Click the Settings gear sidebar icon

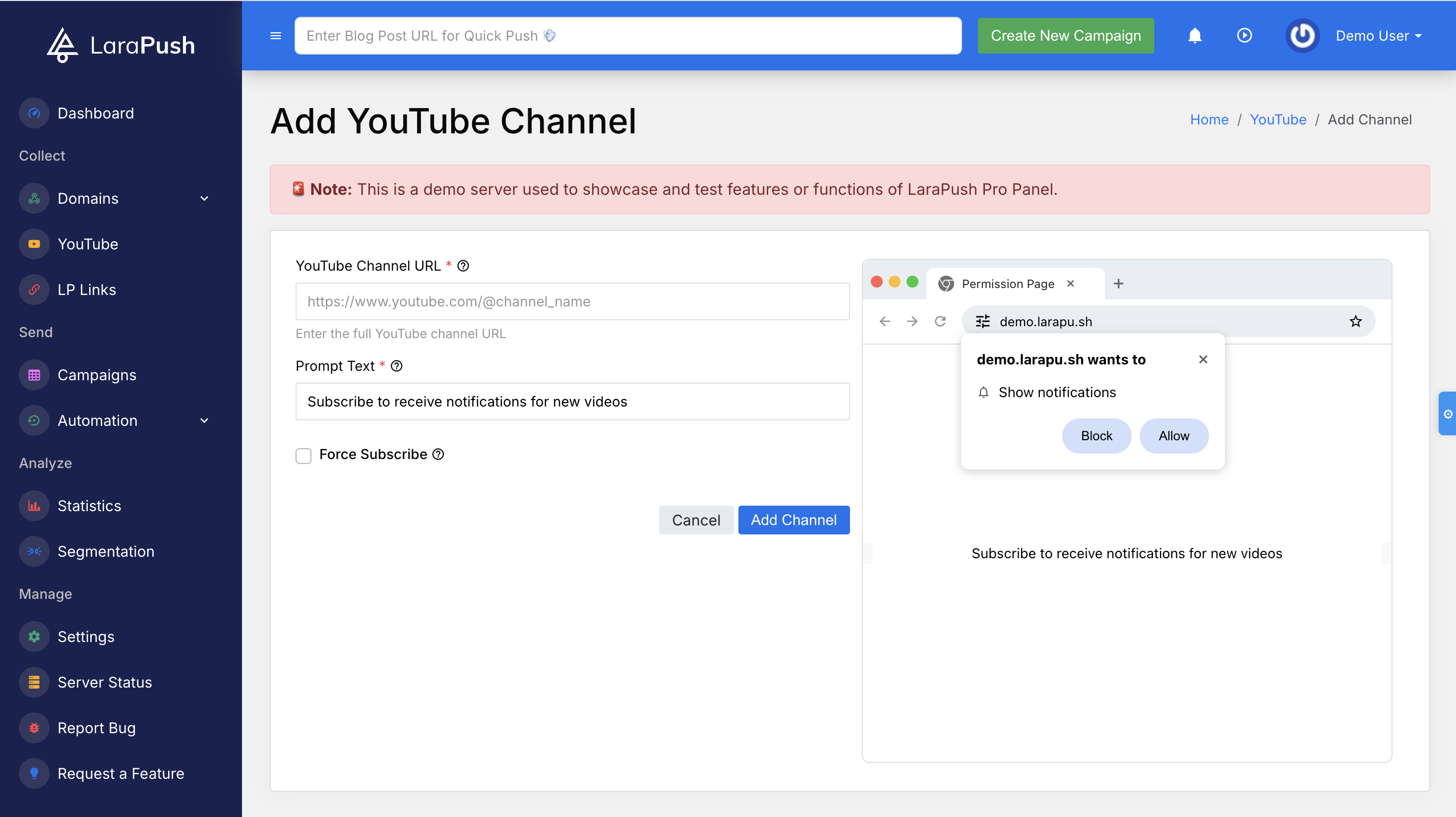[34, 637]
